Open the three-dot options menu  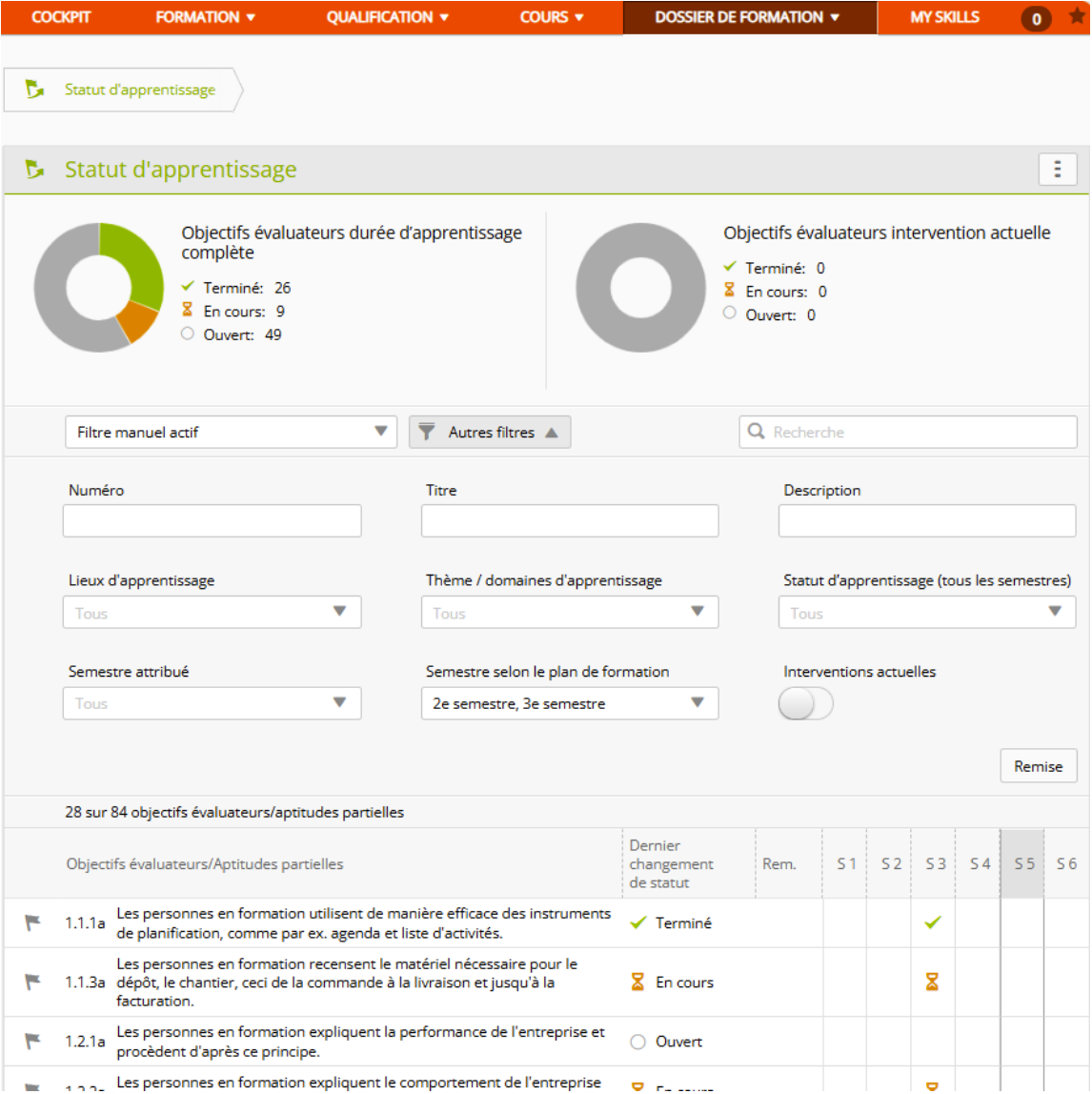(1057, 170)
